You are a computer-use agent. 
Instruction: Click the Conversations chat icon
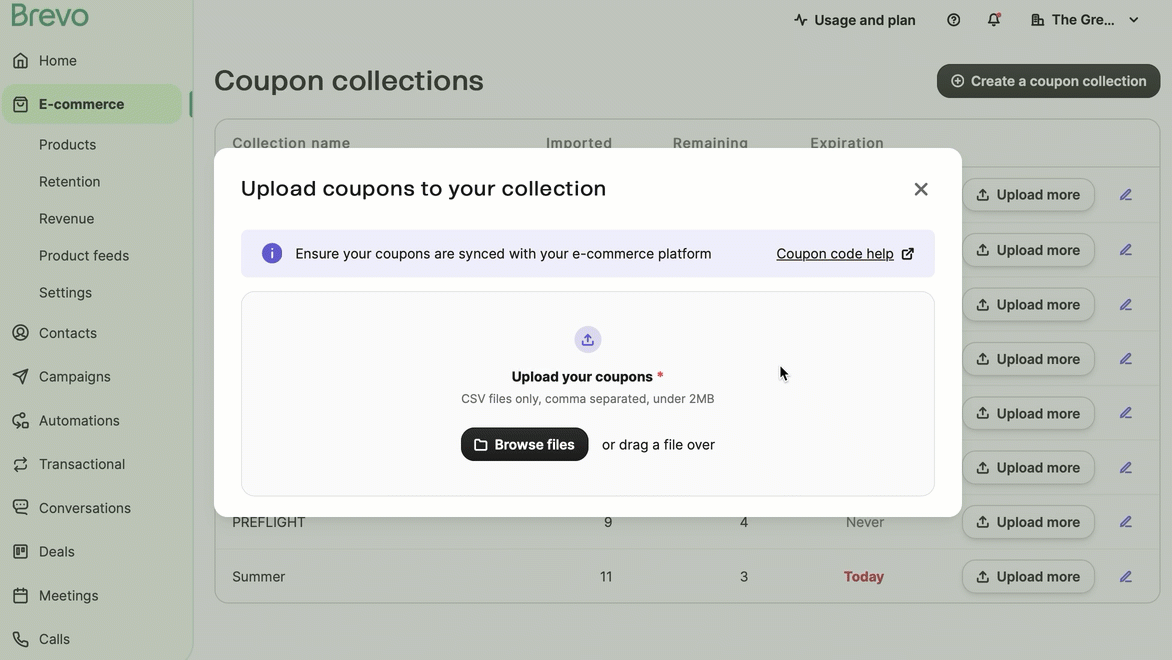click(x=20, y=508)
